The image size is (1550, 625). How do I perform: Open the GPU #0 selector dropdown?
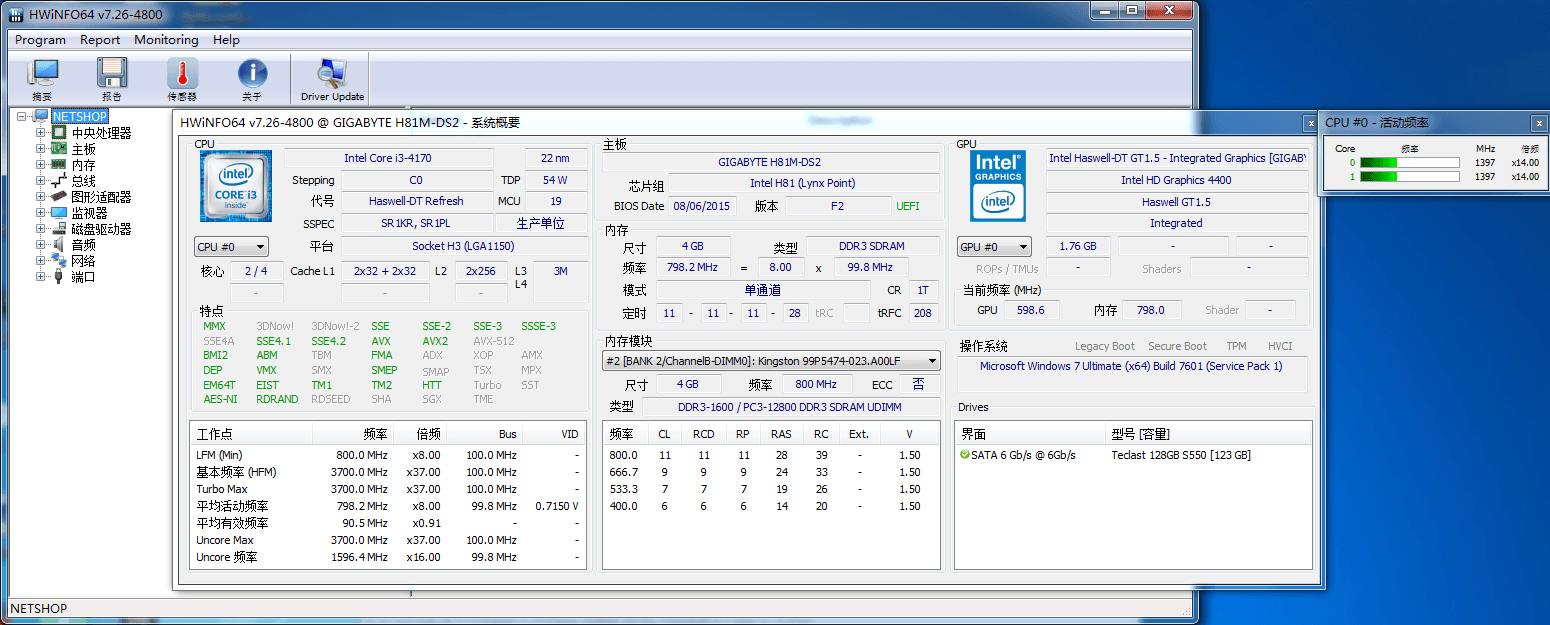(994, 247)
